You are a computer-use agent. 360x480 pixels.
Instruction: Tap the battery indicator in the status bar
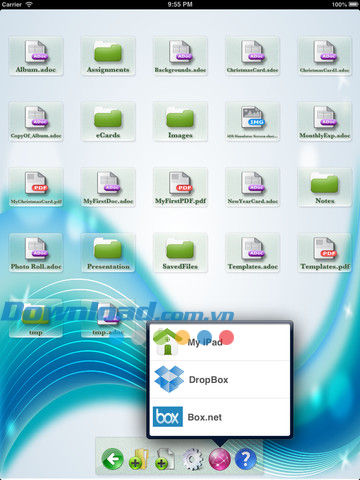353,5
